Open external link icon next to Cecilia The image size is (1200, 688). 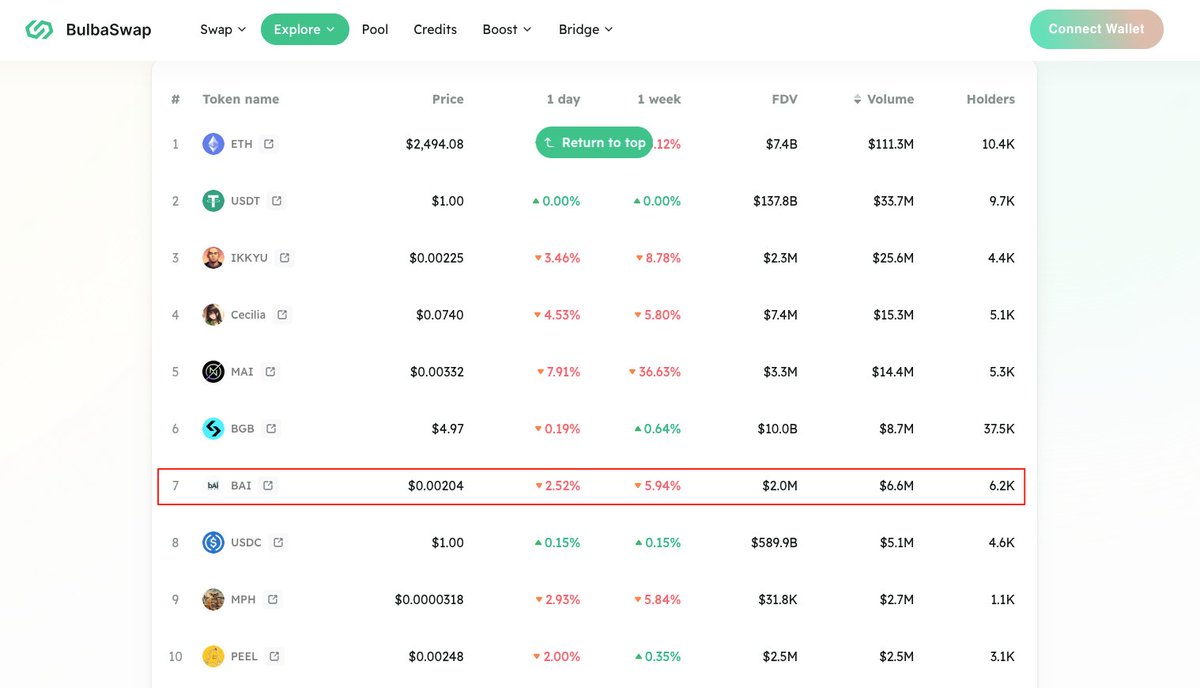pyautogui.click(x=282, y=315)
